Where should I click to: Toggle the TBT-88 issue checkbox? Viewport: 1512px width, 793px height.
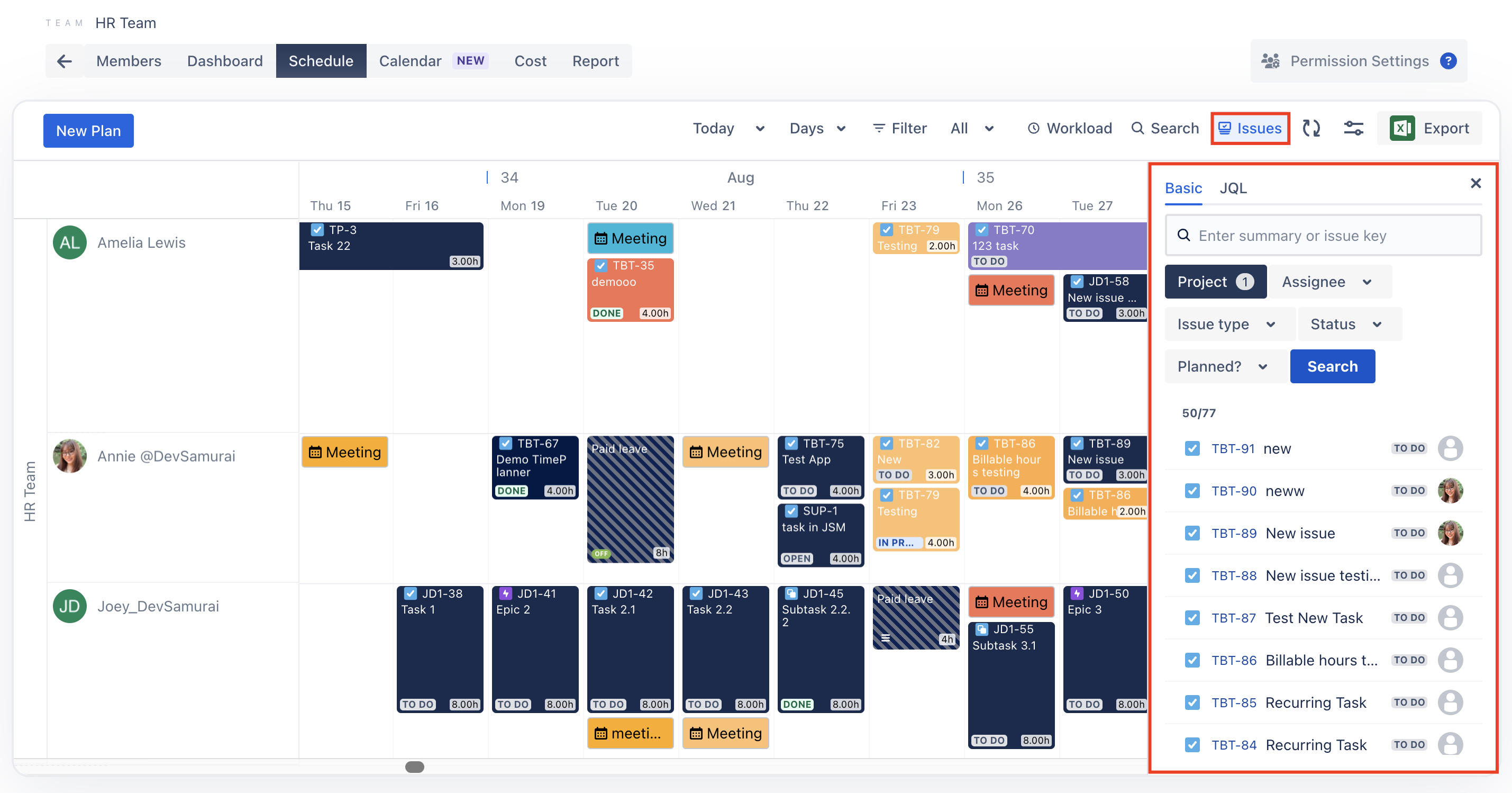(1192, 575)
